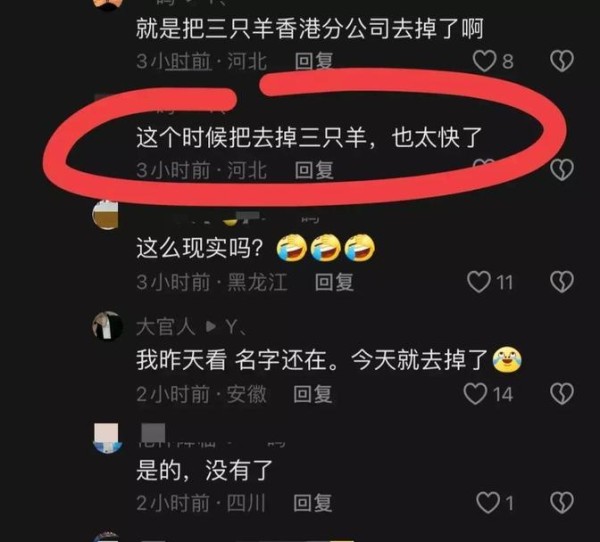Like the 这么现实吗 comment with 11 likes
The width and height of the screenshot is (600, 542).
[x=479, y=282]
